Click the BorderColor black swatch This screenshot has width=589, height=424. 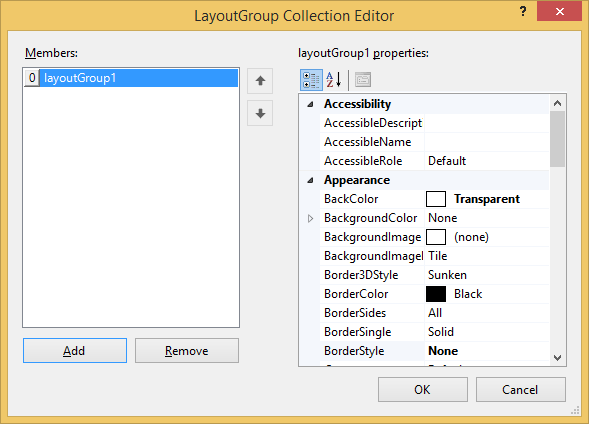[436, 294]
